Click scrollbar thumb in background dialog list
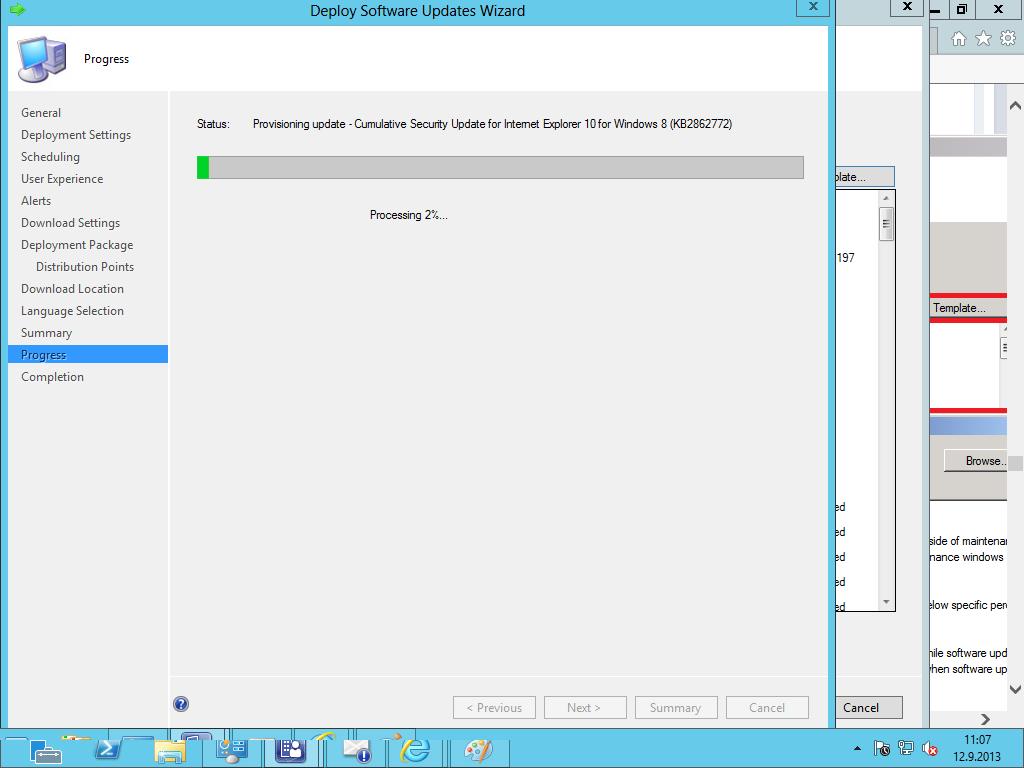1024x768 pixels. pyautogui.click(x=886, y=224)
